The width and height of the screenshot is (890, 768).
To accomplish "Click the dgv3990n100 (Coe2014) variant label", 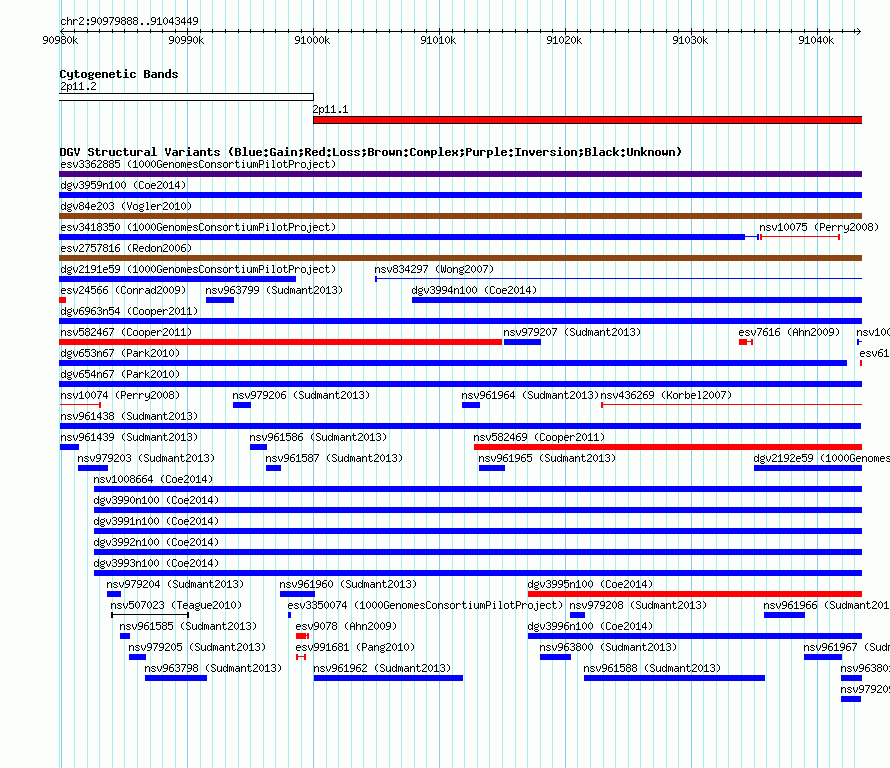I will click(156, 501).
